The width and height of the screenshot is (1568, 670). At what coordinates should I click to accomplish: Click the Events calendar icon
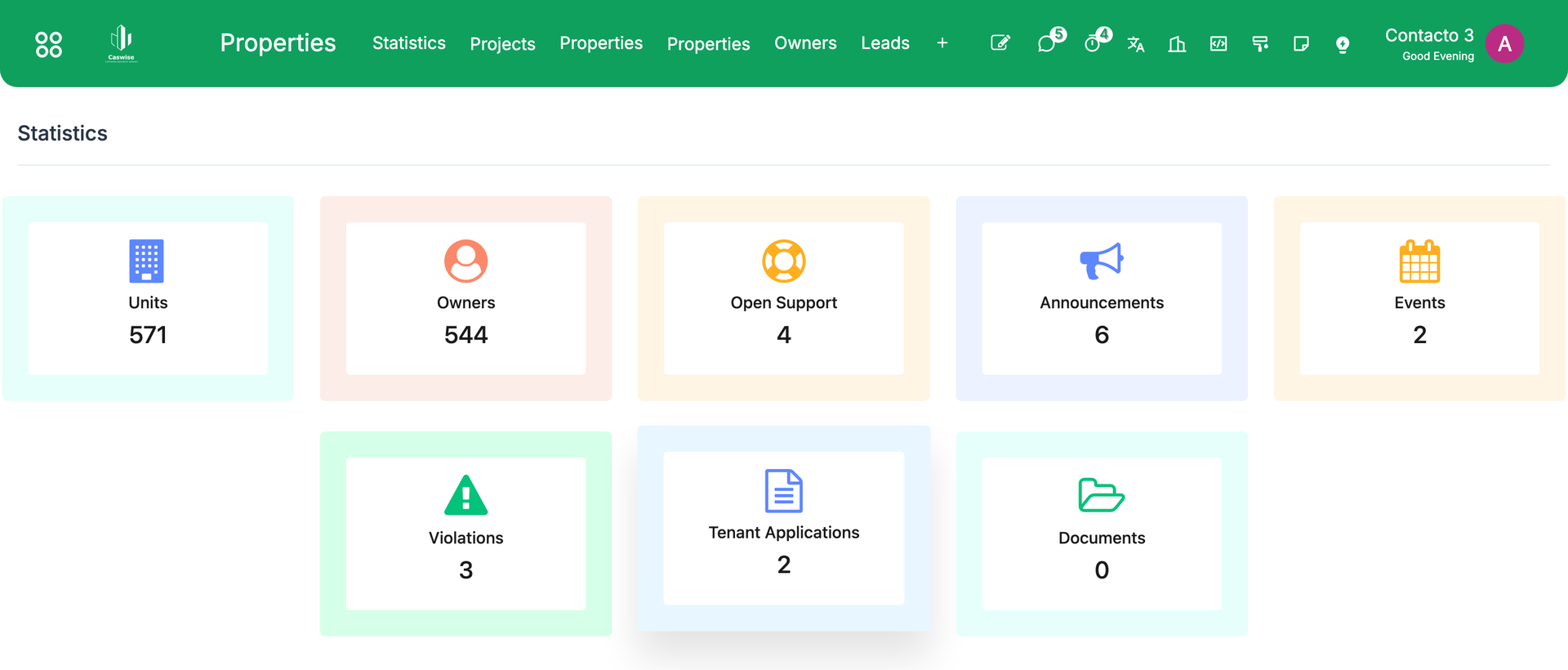pyautogui.click(x=1420, y=261)
